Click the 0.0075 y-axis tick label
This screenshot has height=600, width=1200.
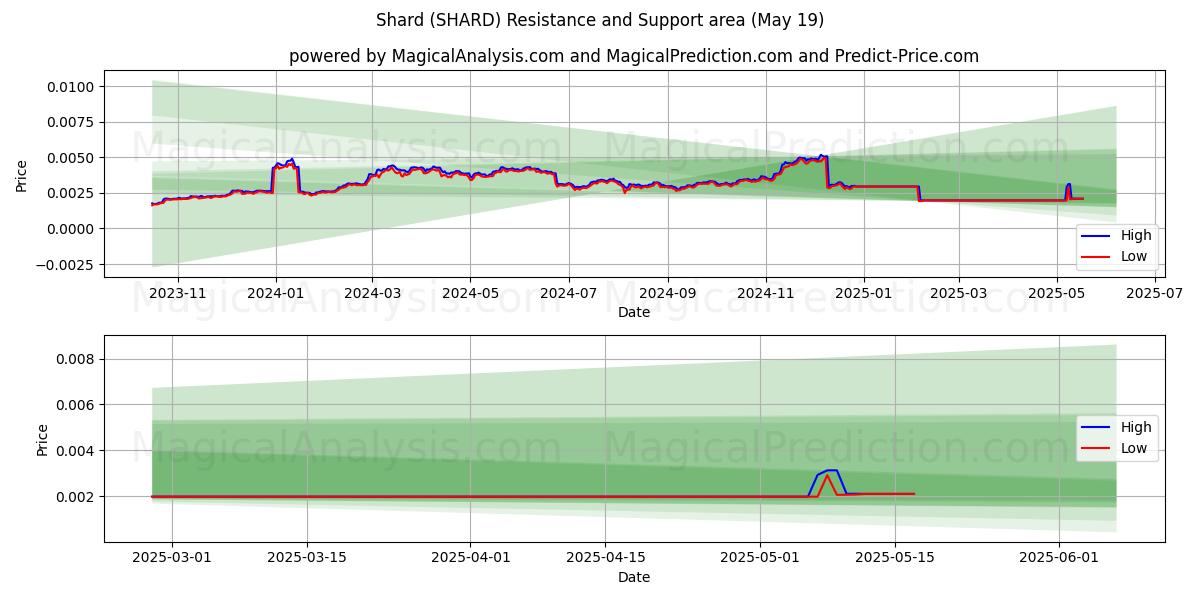tap(72, 122)
